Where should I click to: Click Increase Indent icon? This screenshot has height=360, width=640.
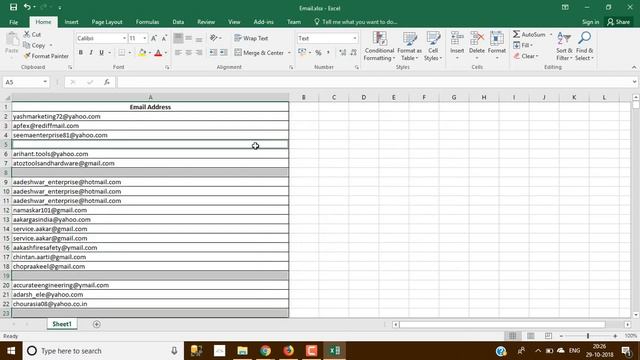click(x=224, y=53)
